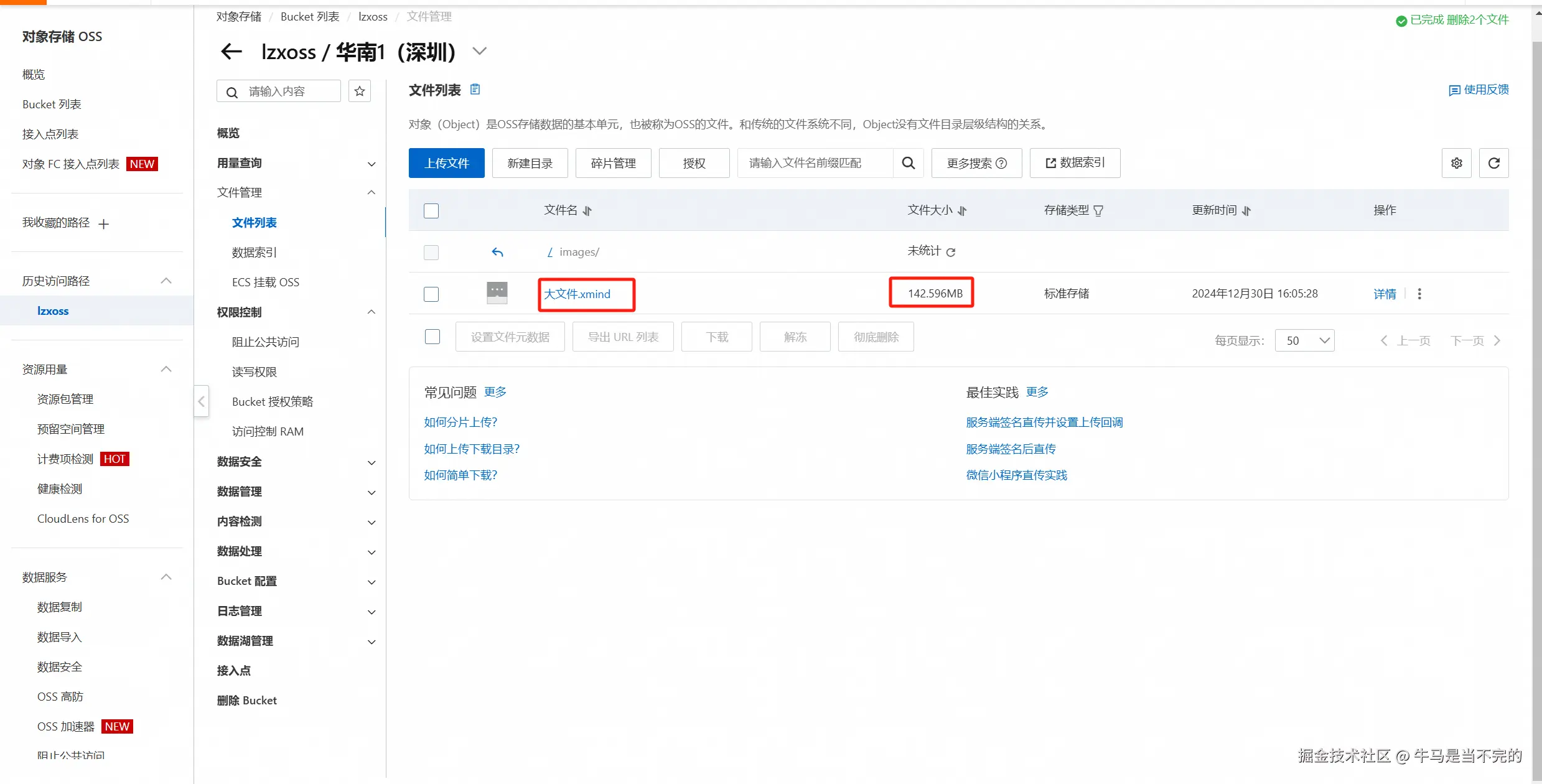Collapse the 权限控制 section
Viewport: 1542px width, 784px height.
pyautogui.click(x=371, y=312)
